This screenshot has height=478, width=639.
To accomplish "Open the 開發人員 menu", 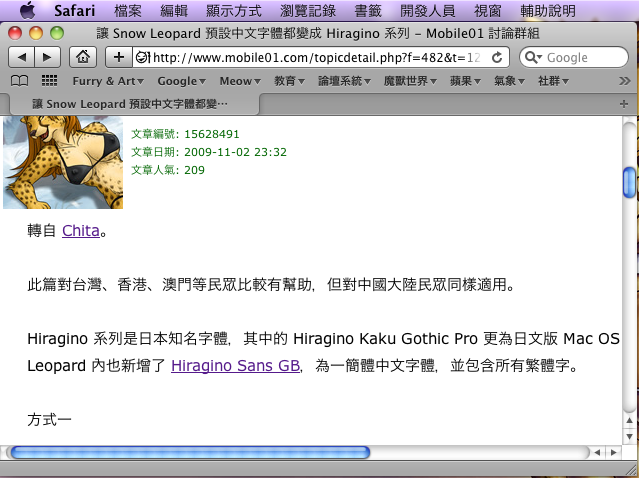I will point(428,11).
